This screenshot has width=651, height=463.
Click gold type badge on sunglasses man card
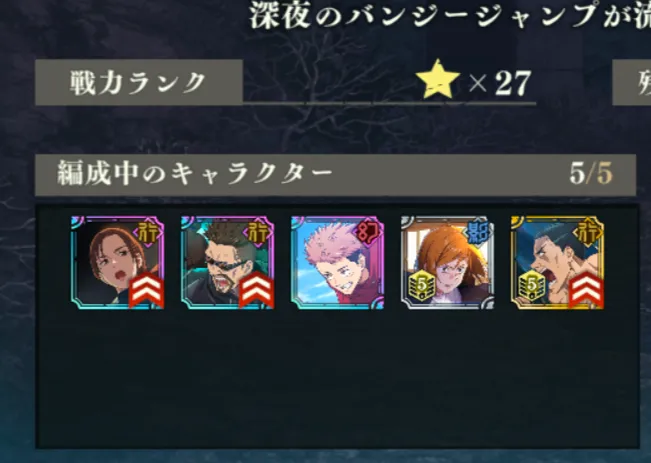(x=258, y=233)
